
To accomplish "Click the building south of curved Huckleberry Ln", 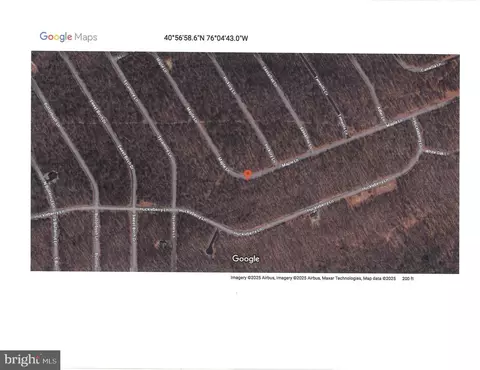I will coord(314,217).
